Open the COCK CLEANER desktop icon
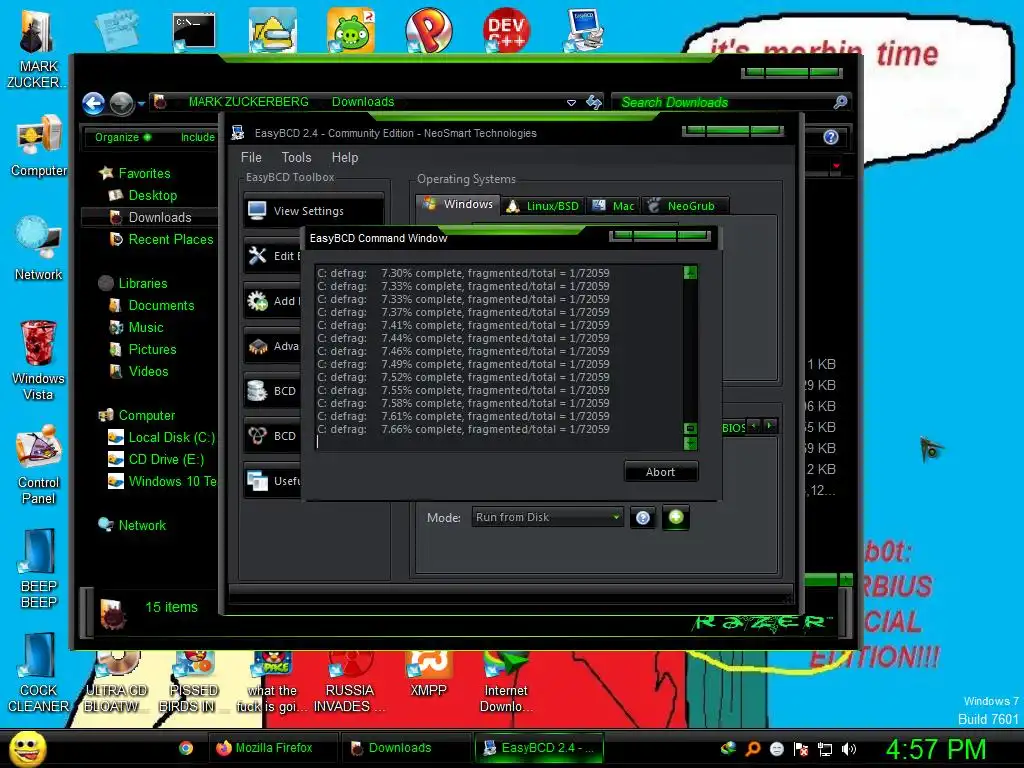Image resolution: width=1024 pixels, height=768 pixels. pos(38,673)
